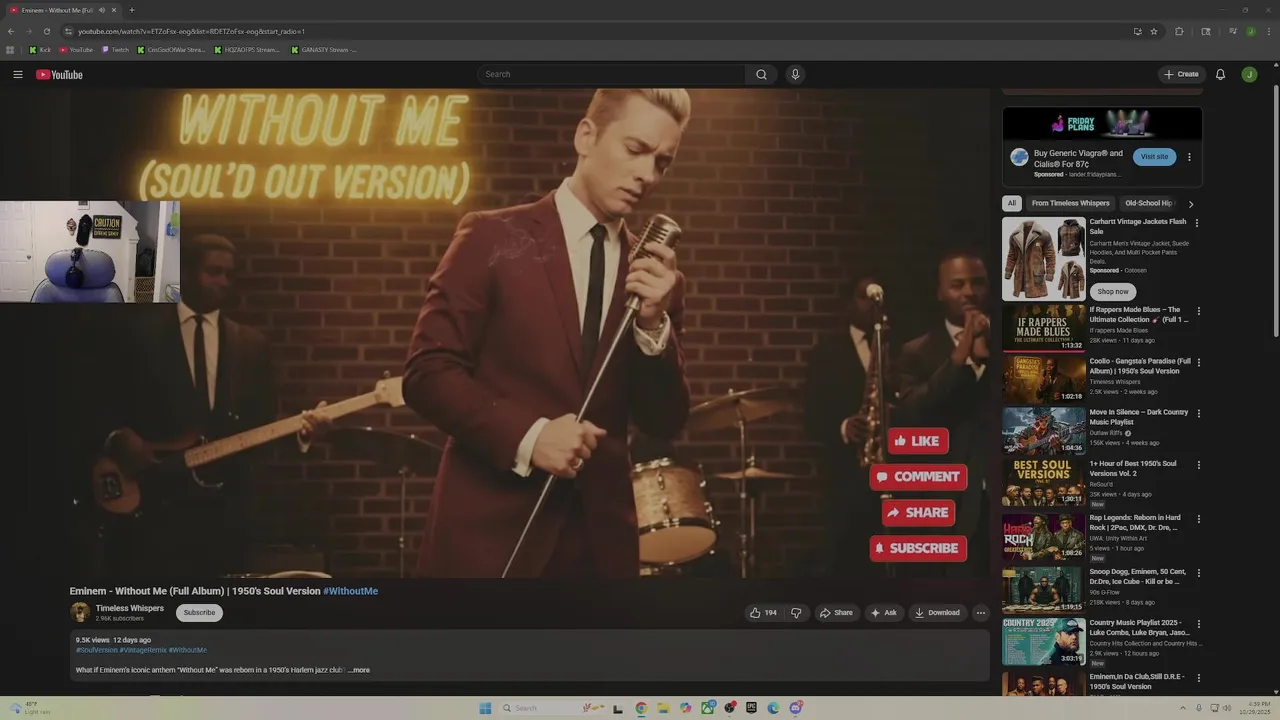Click the Windows taskbar search box
Screen dimensions: 1280x720
pyautogui.click(x=550, y=708)
